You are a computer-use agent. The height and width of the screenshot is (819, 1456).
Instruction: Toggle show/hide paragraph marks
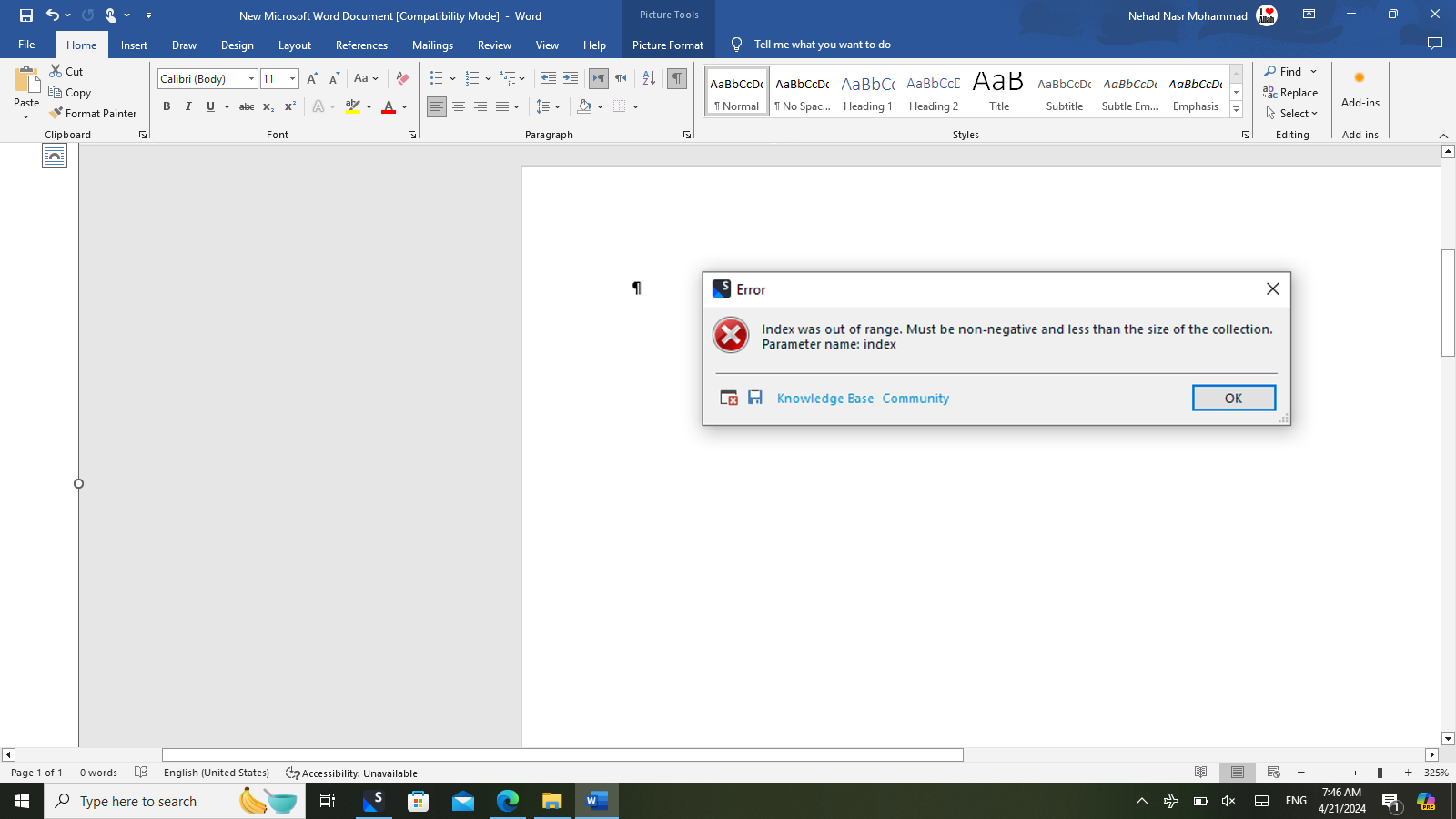677,79
